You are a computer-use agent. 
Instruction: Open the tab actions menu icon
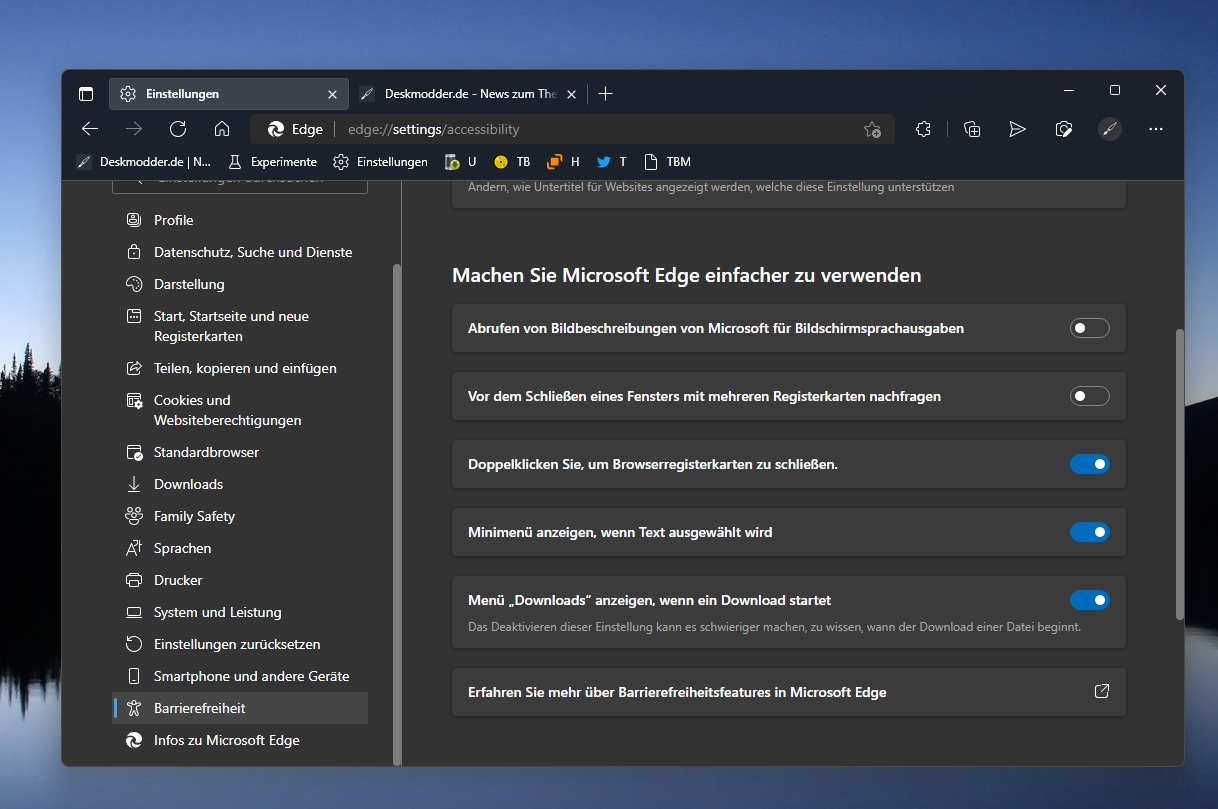click(x=86, y=94)
